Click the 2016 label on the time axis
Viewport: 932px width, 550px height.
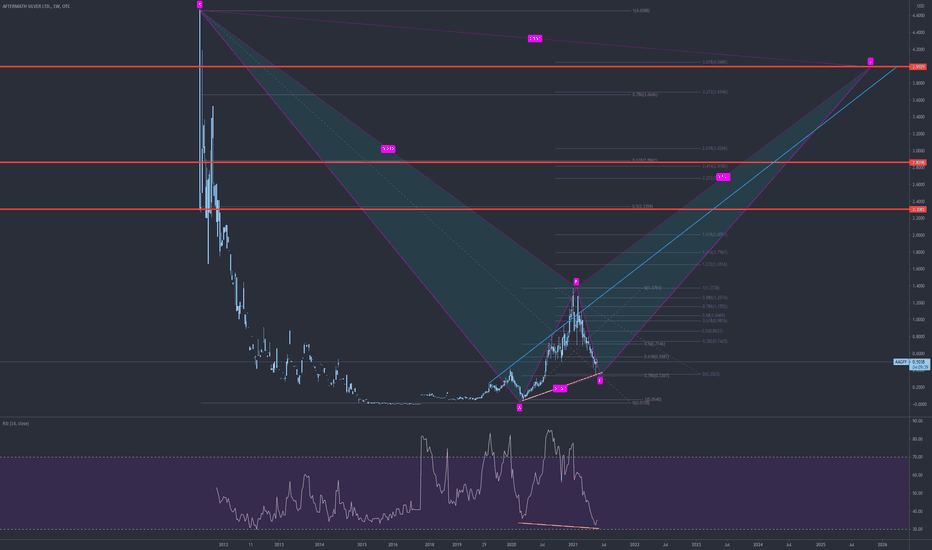click(392, 545)
